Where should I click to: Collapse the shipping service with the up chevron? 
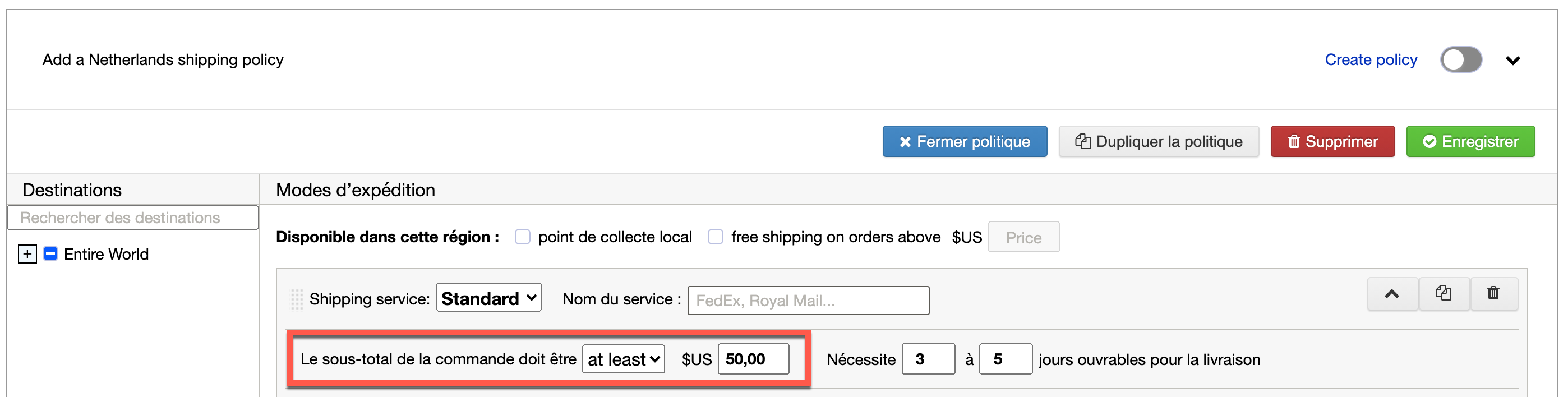(x=1392, y=294)
